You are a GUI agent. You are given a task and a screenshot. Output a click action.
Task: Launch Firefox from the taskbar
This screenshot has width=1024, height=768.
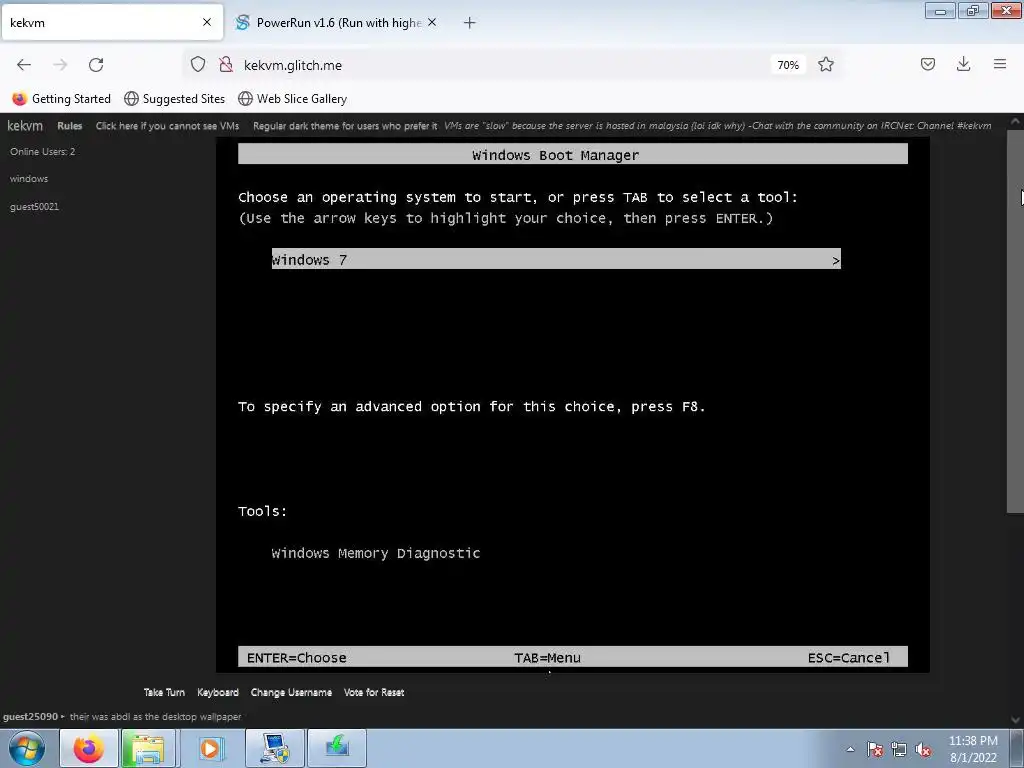pos(89,748)
